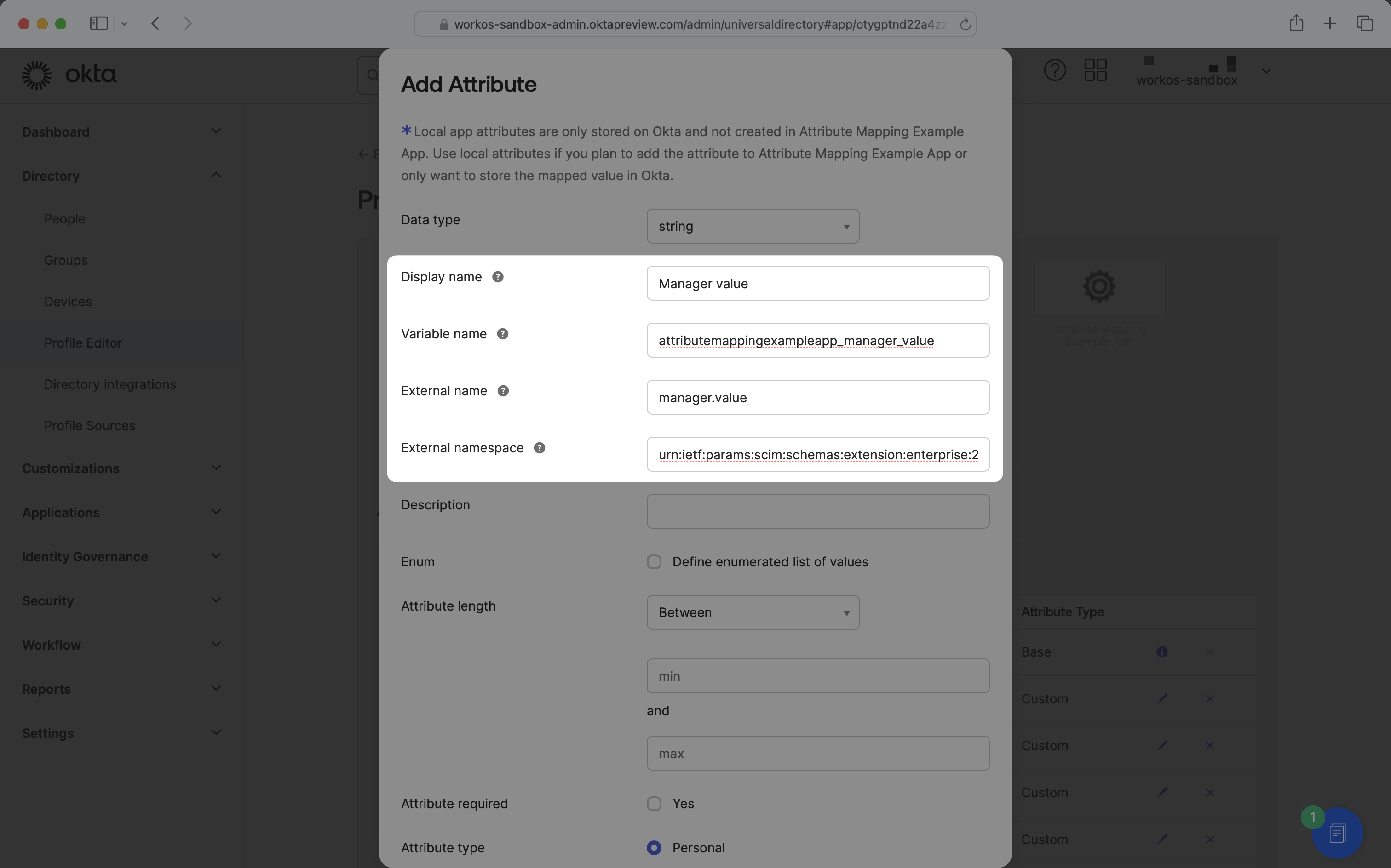This screenshot has height=868, width=1391.
Task: Select Personal attribute type radio
Action: point(654,847)
